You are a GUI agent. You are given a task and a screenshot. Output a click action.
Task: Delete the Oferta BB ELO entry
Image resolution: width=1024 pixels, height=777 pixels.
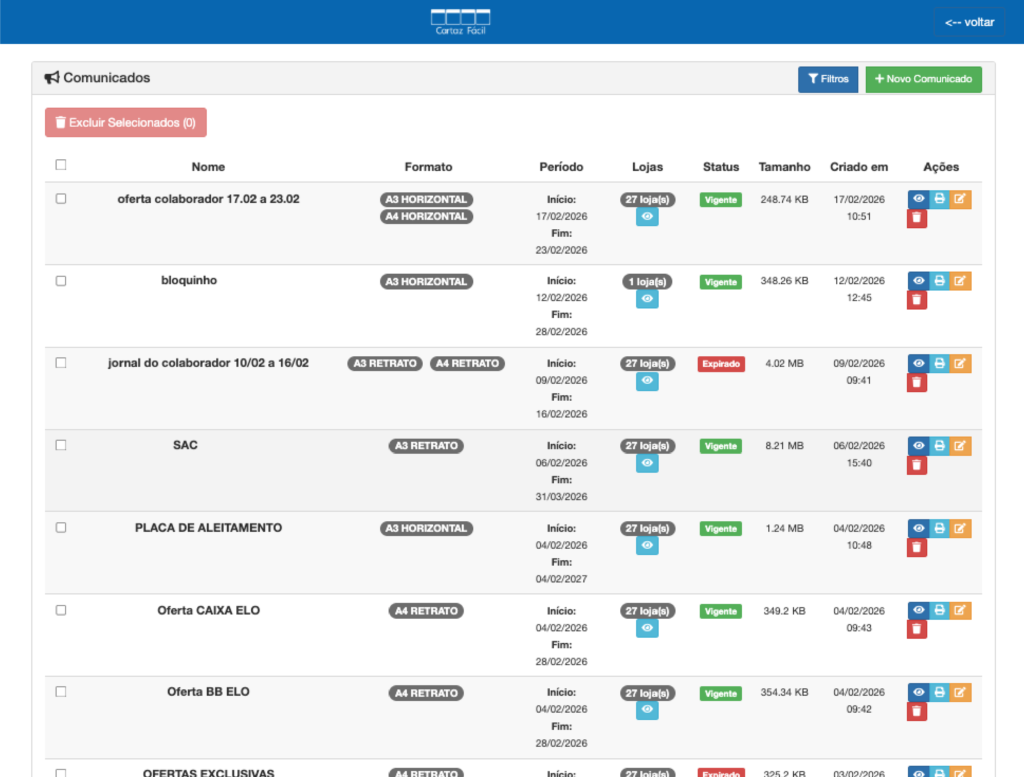(x=917, y=711)
